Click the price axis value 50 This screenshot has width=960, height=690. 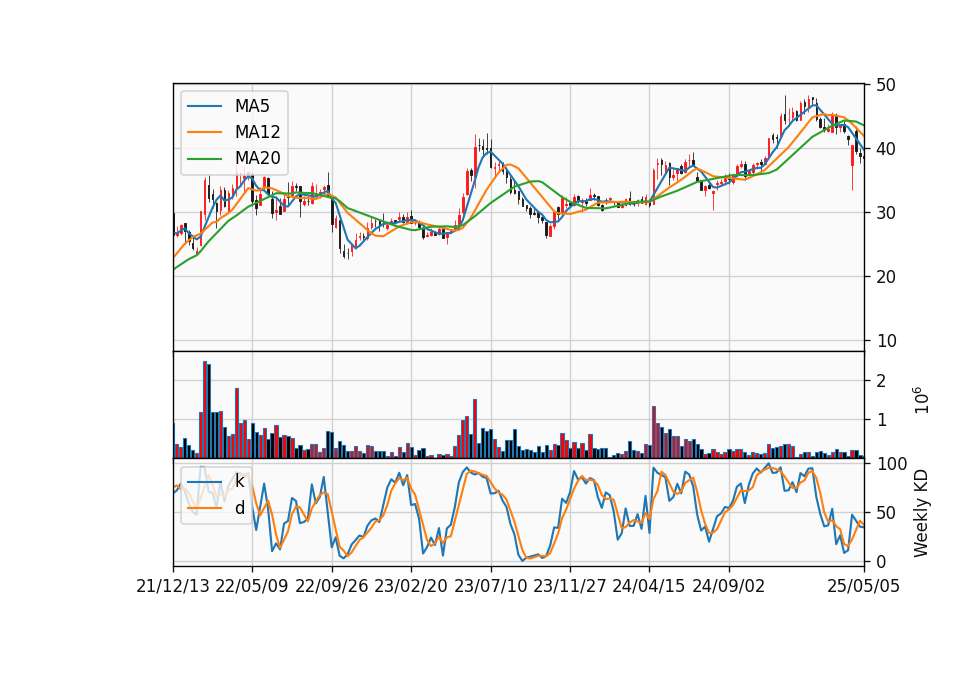click(x=886, y=85)
